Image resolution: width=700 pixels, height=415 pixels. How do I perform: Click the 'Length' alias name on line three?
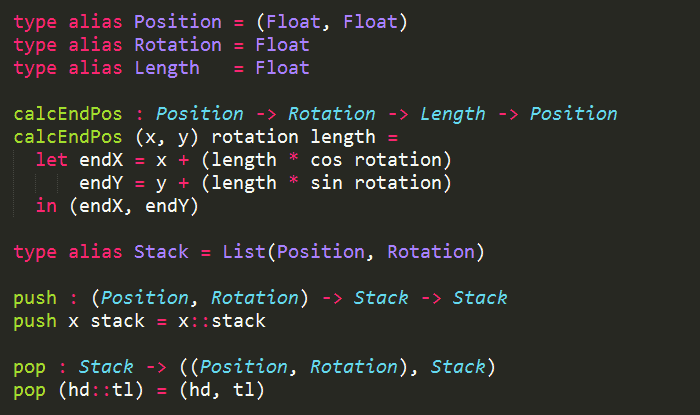tap(166, 68)
